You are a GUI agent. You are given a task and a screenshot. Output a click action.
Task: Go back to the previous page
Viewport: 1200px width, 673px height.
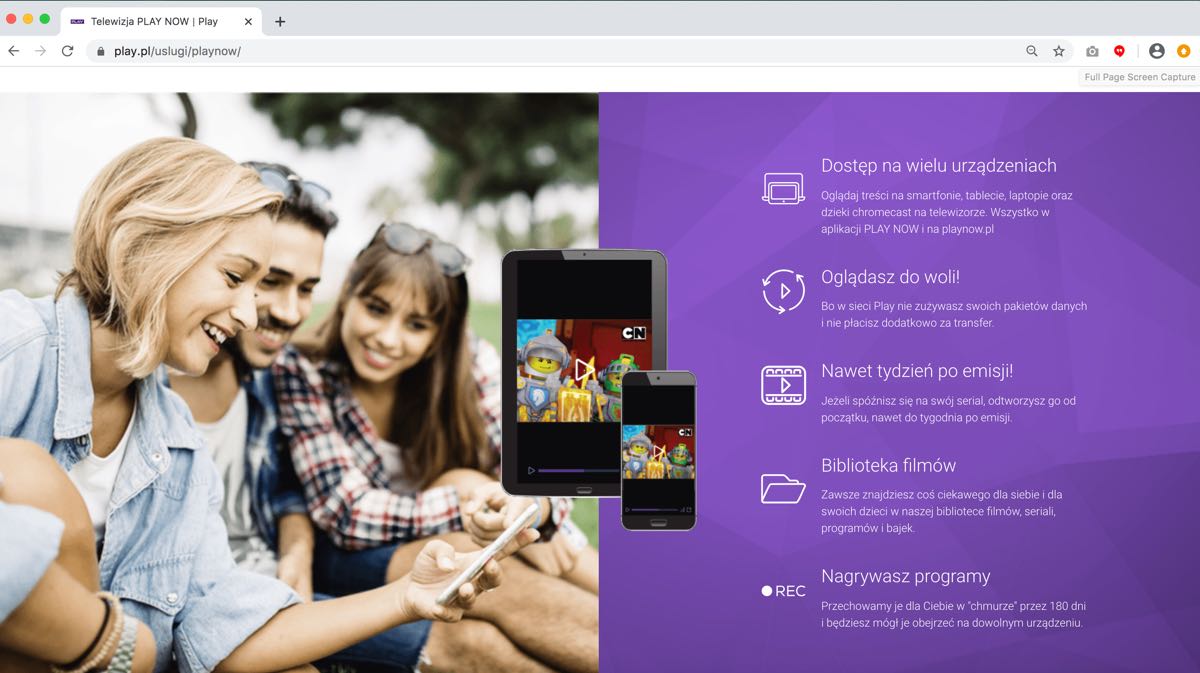pyautogui.click(x=14, y=51)
